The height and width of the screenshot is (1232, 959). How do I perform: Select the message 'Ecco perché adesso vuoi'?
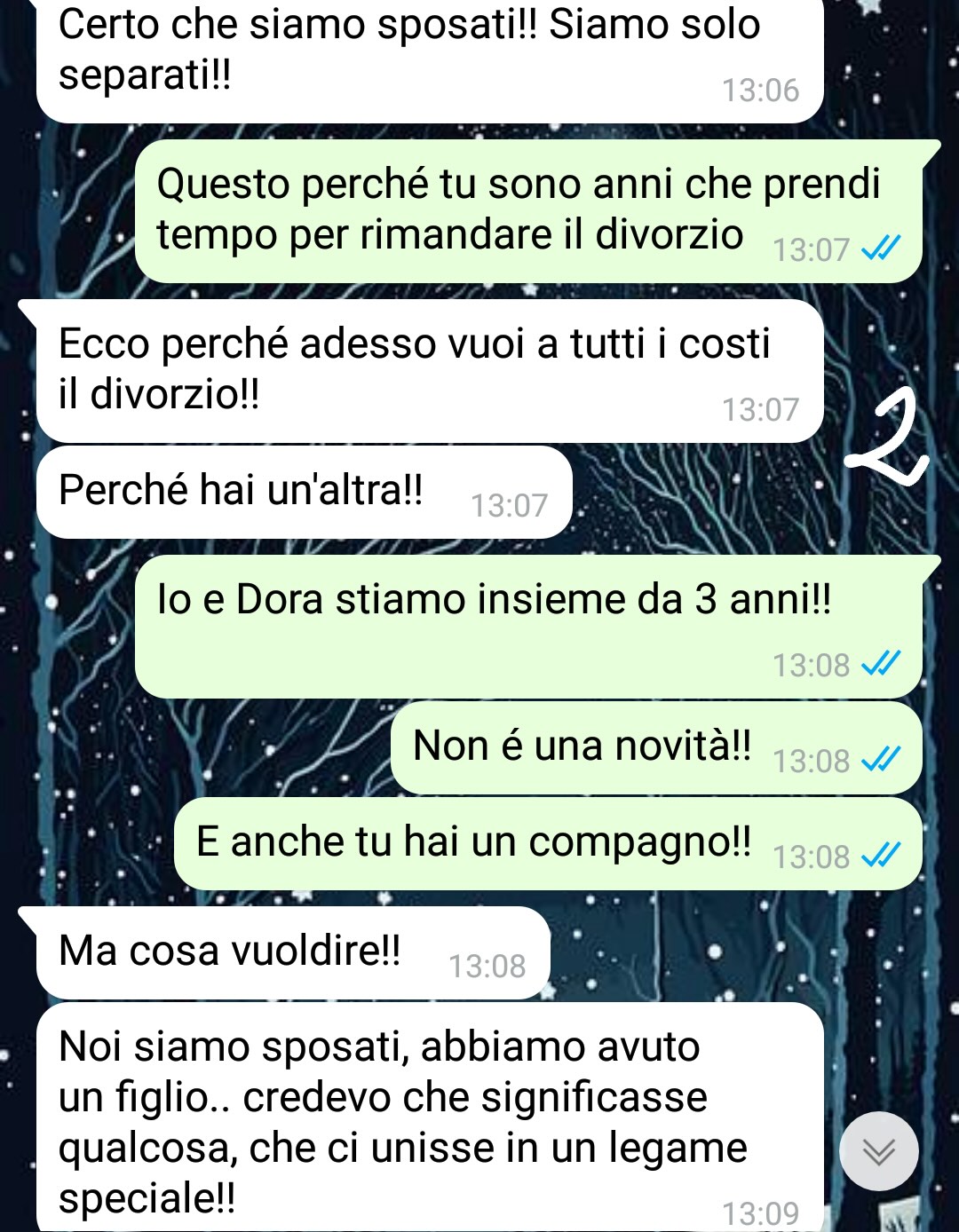(430, 371)
